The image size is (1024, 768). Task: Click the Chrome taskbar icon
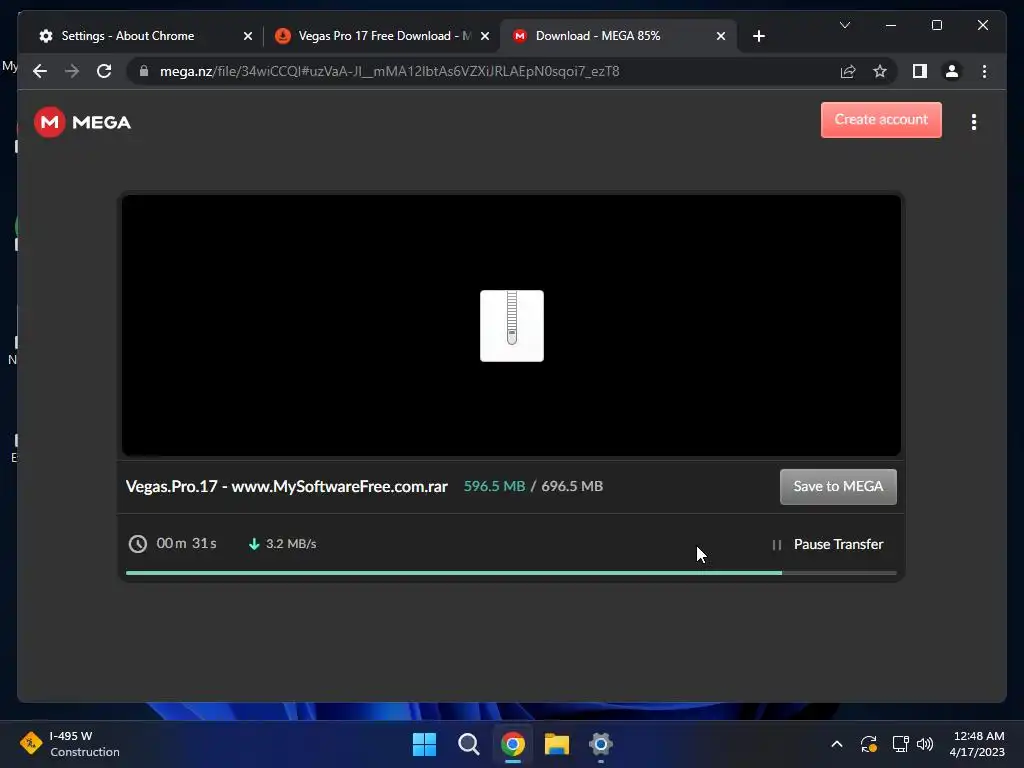[x=513, y=744]
